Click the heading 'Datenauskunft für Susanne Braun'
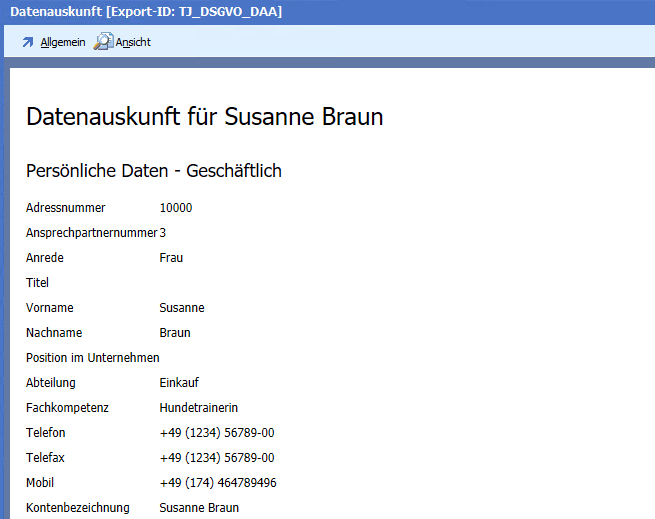The image size is (655, 519). click(204, 117)
